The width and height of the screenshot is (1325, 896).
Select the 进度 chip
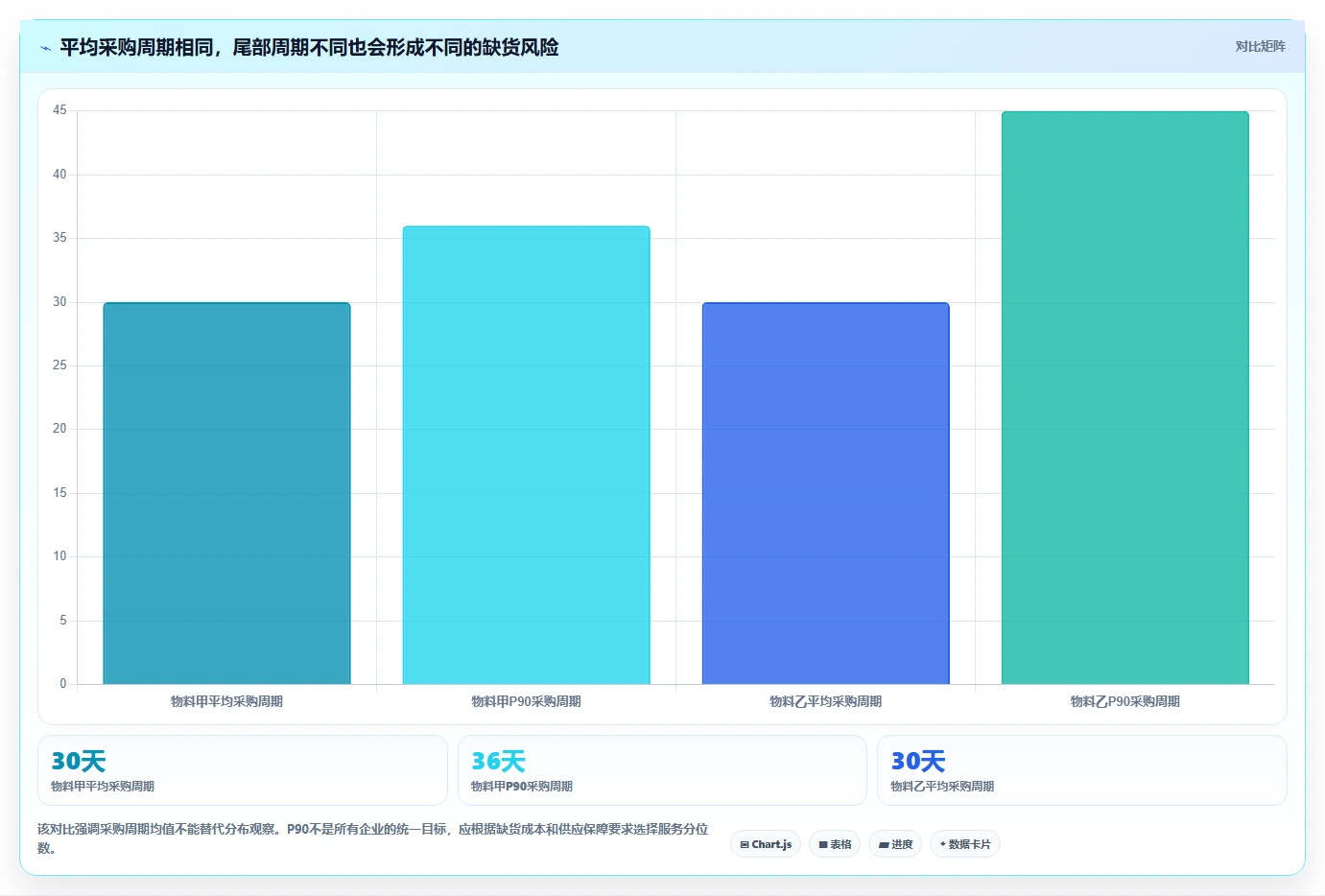point(895,844)
